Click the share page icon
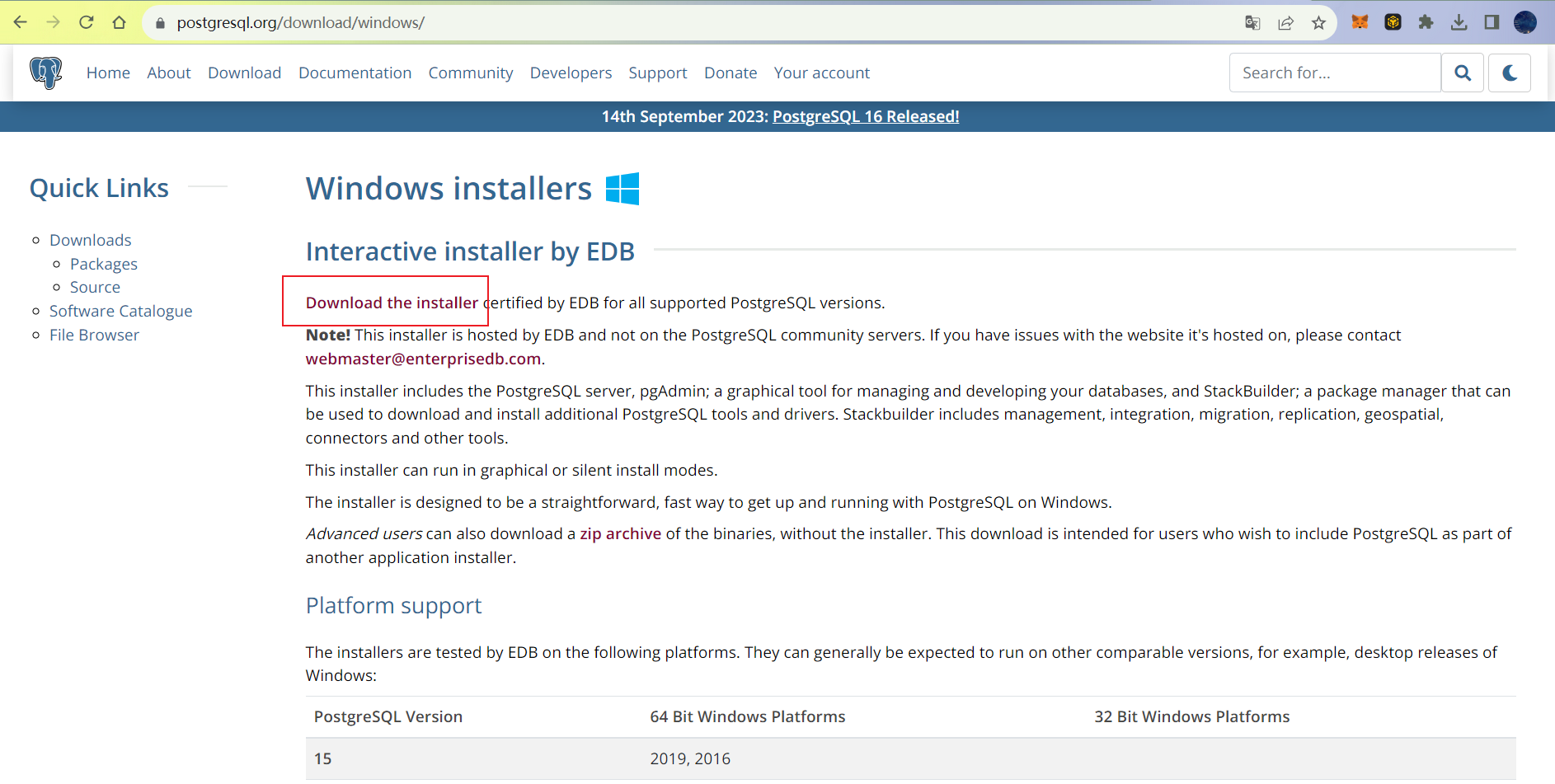The width and height of the screenshot is (1555, 784). coord(1285,23)
